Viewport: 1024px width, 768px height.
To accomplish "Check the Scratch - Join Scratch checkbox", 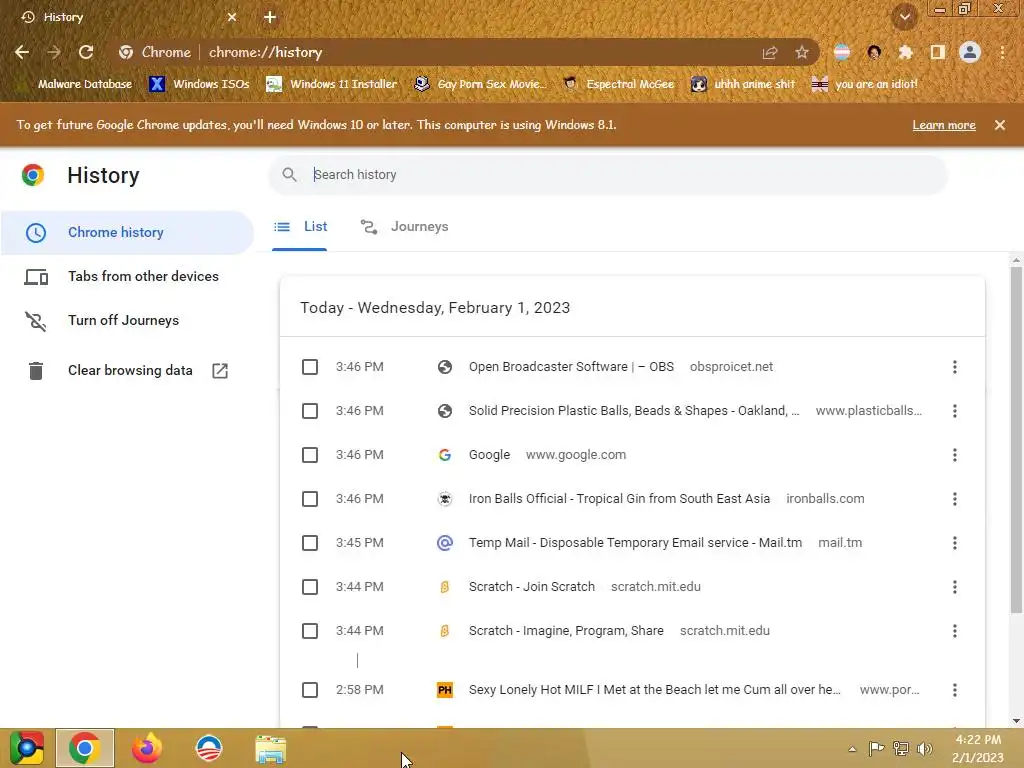I will point(310,586).
